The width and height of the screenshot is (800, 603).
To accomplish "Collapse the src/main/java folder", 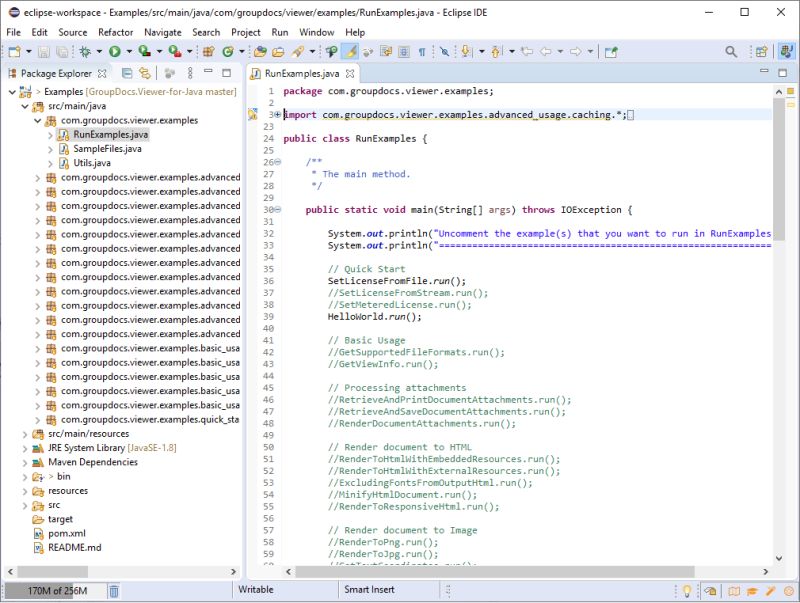I will pyautogui.click(x=24, y=106).
